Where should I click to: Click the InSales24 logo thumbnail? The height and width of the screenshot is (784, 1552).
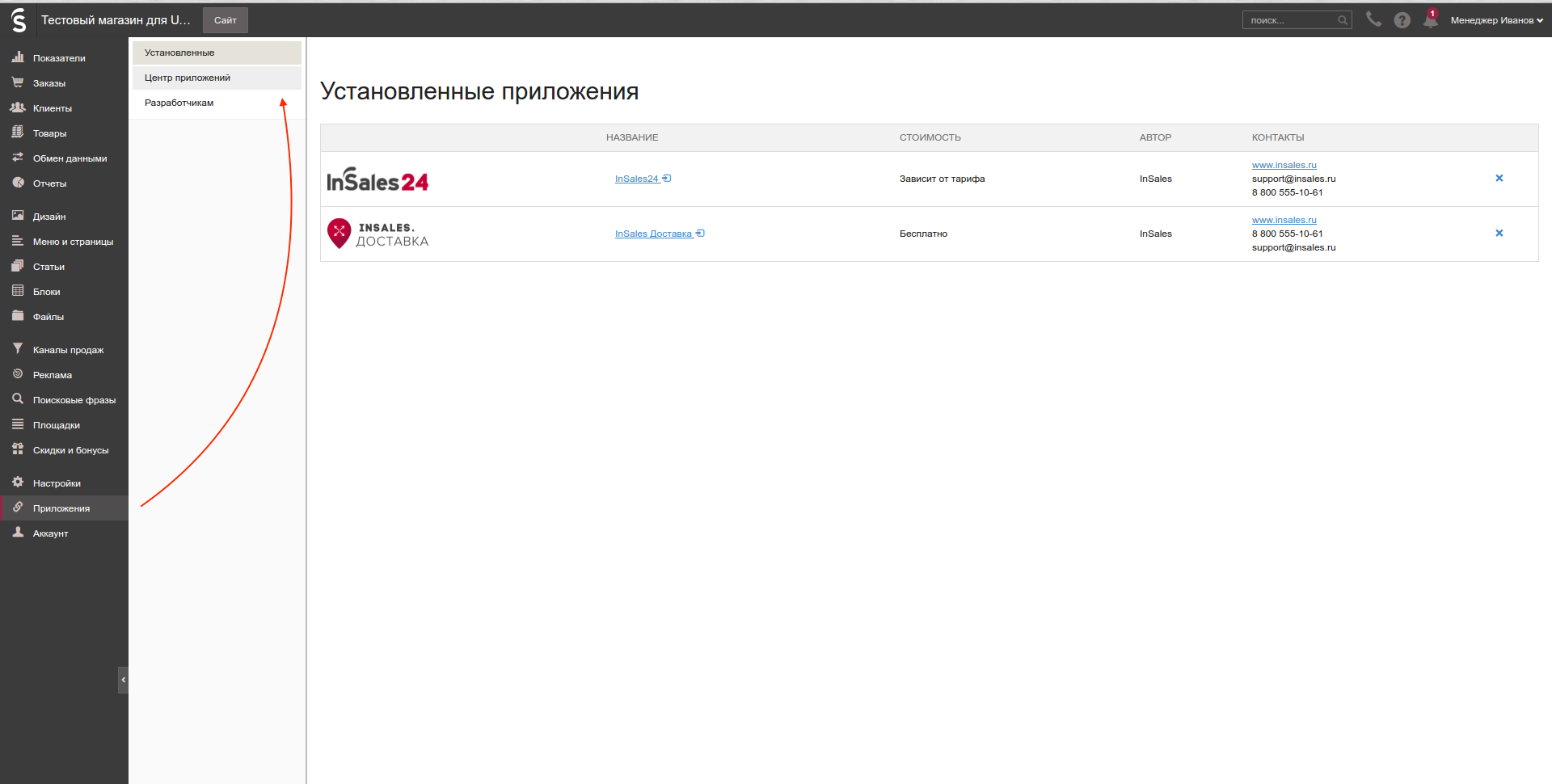(x=377, y=179)
